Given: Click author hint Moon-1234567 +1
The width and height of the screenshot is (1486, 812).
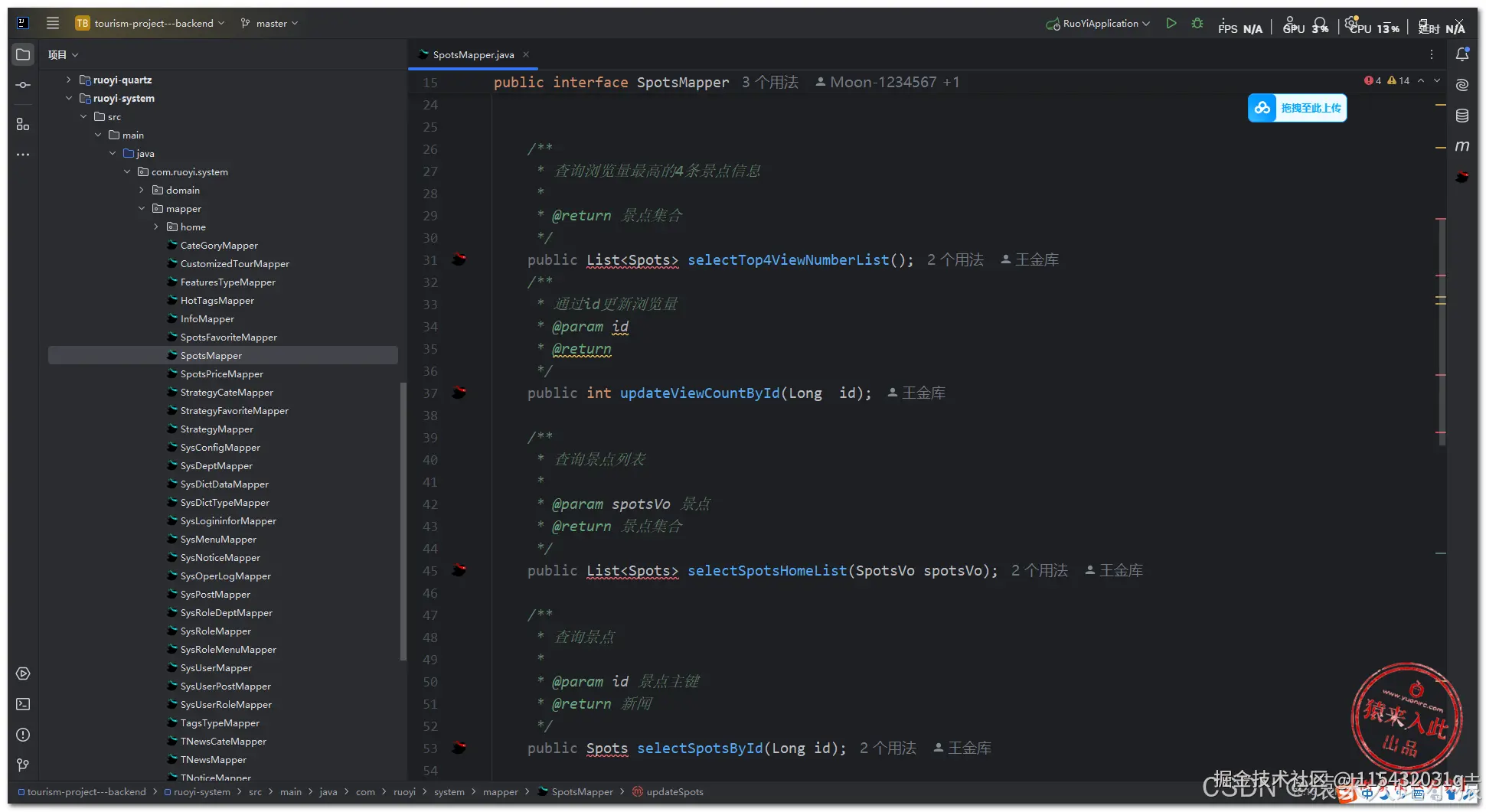Looking at the screenshot, I should 887,82.
